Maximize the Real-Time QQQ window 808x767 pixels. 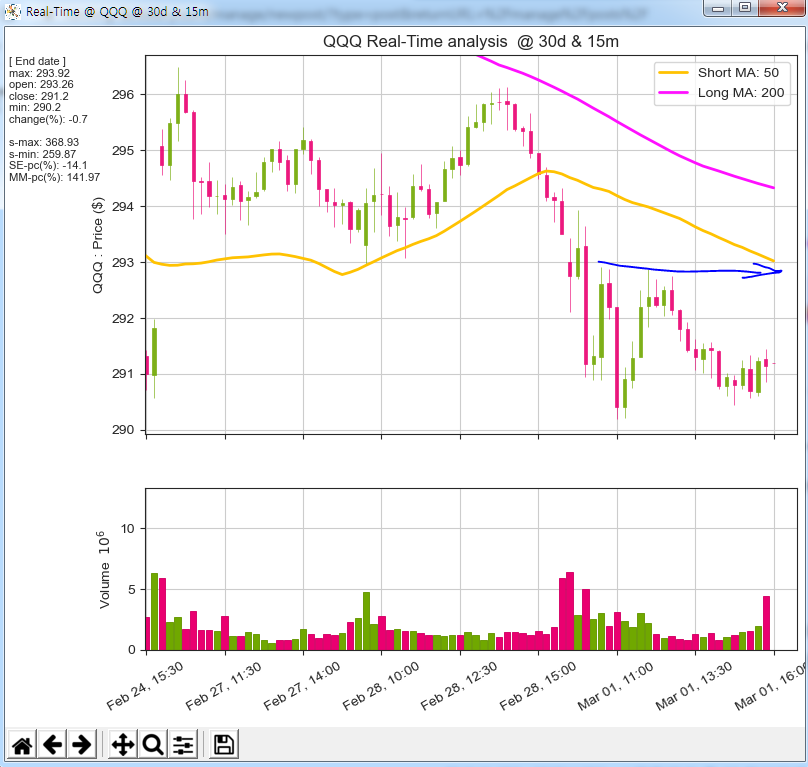[x=745, y=8]
